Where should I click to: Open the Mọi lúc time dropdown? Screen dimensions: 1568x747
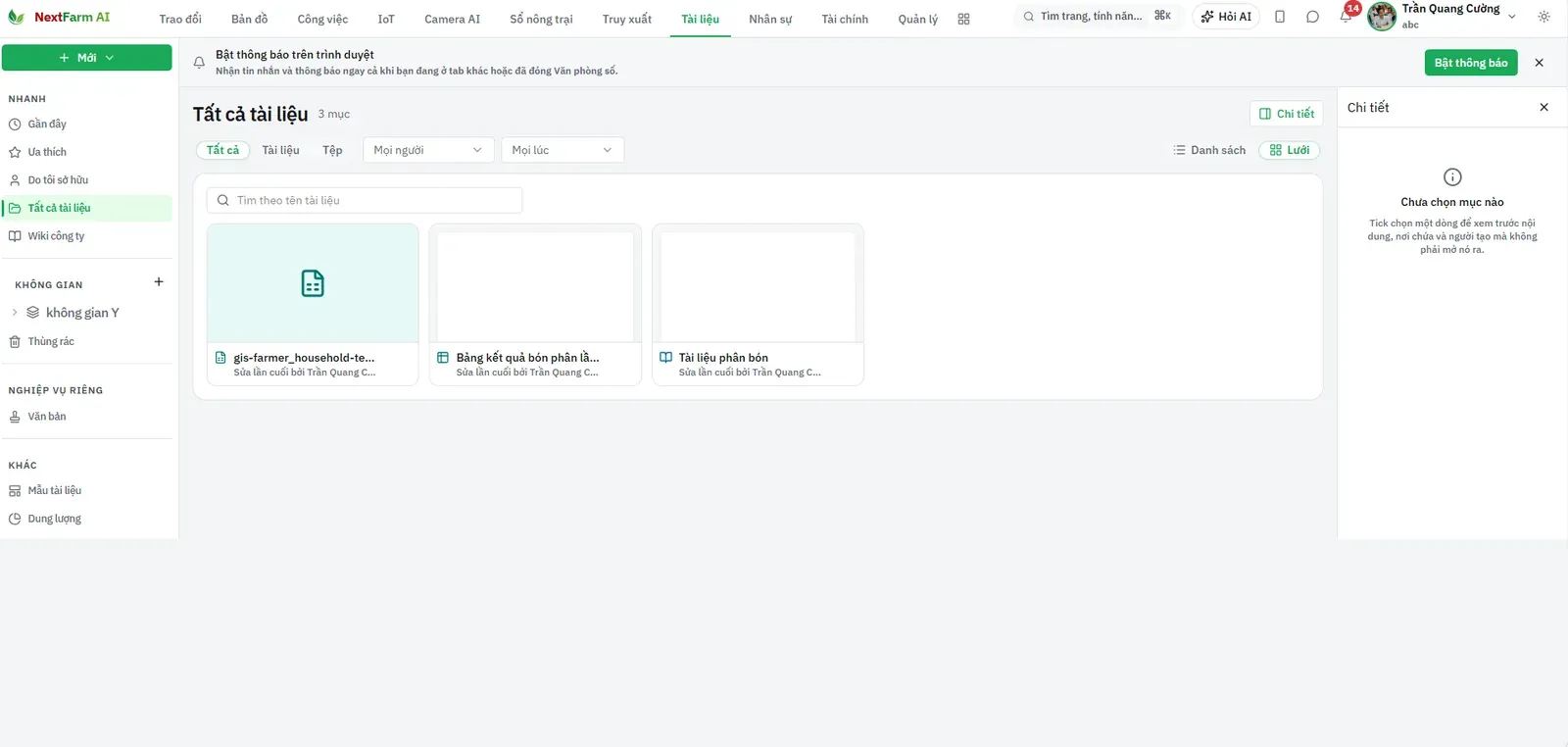click(x=563, y=150)
